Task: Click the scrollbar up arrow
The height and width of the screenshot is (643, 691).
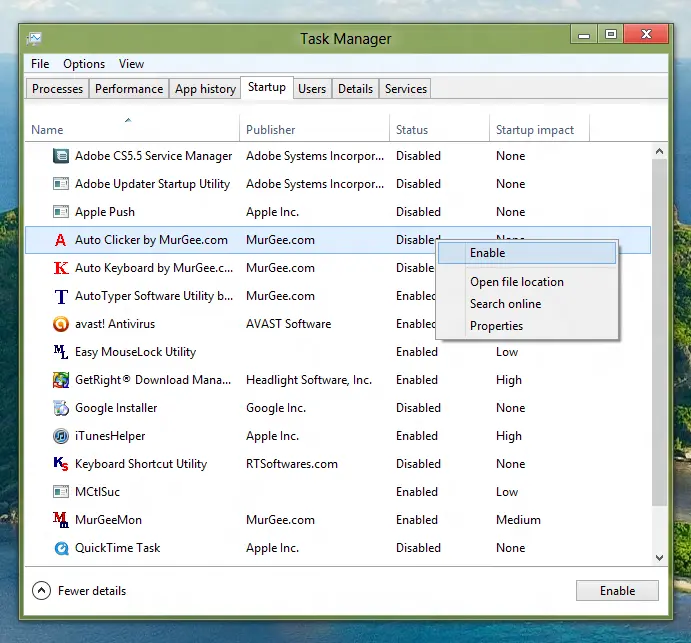Action: tap(659, 151)
